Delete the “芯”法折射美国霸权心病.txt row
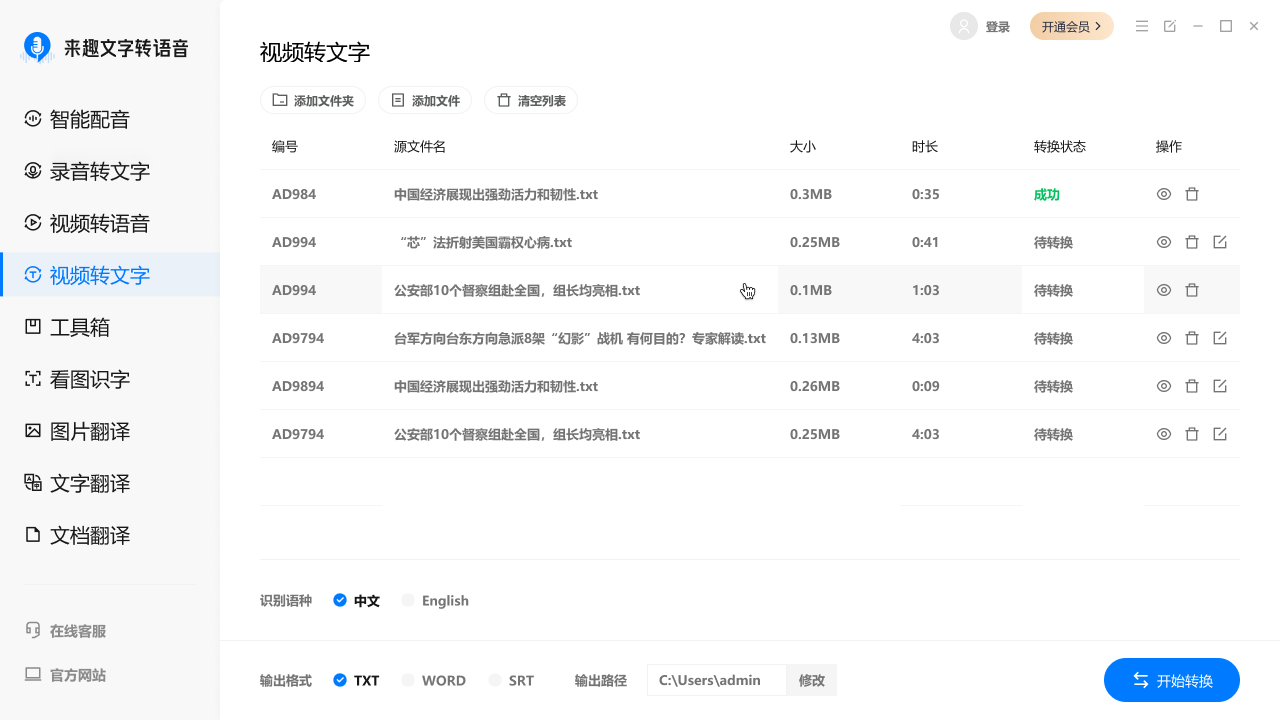 (1192, 242)
